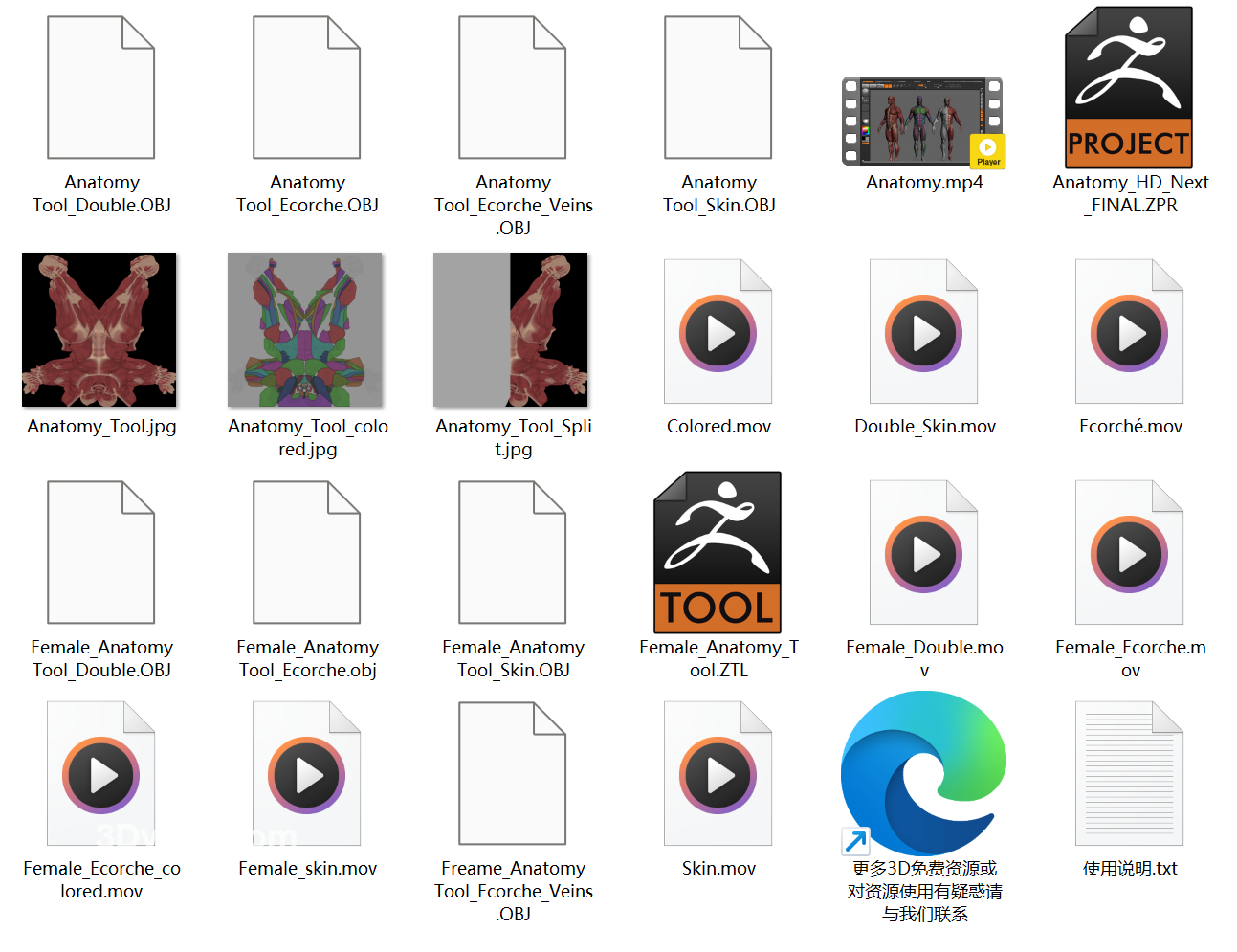Viewport: 1237px width, 952px height.
Task: Select the 使用说明.txt text file
Action: coord(1129,773)
